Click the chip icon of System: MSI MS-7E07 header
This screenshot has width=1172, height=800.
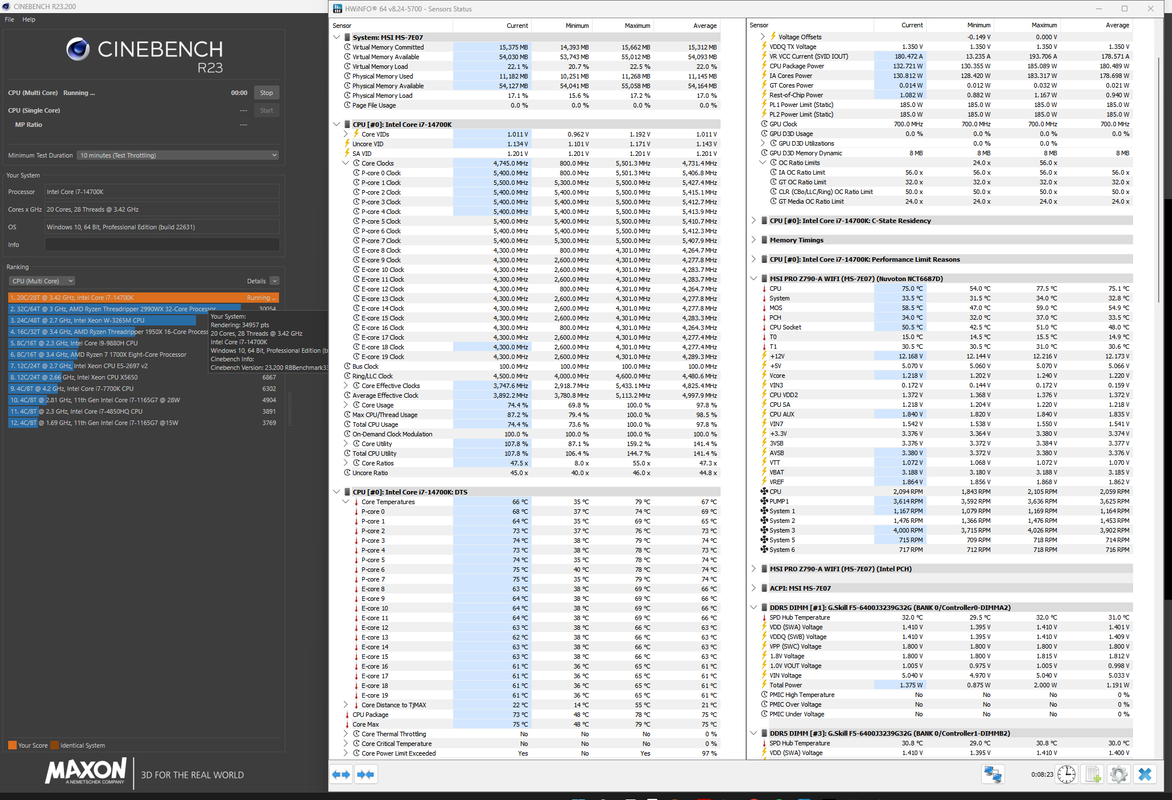[x=348, y=37]
